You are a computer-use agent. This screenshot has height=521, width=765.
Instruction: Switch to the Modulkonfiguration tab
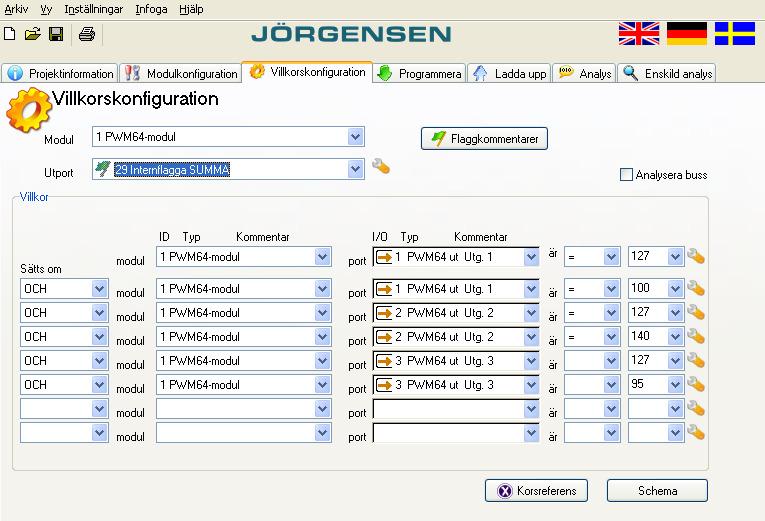[x=181, y=73]
